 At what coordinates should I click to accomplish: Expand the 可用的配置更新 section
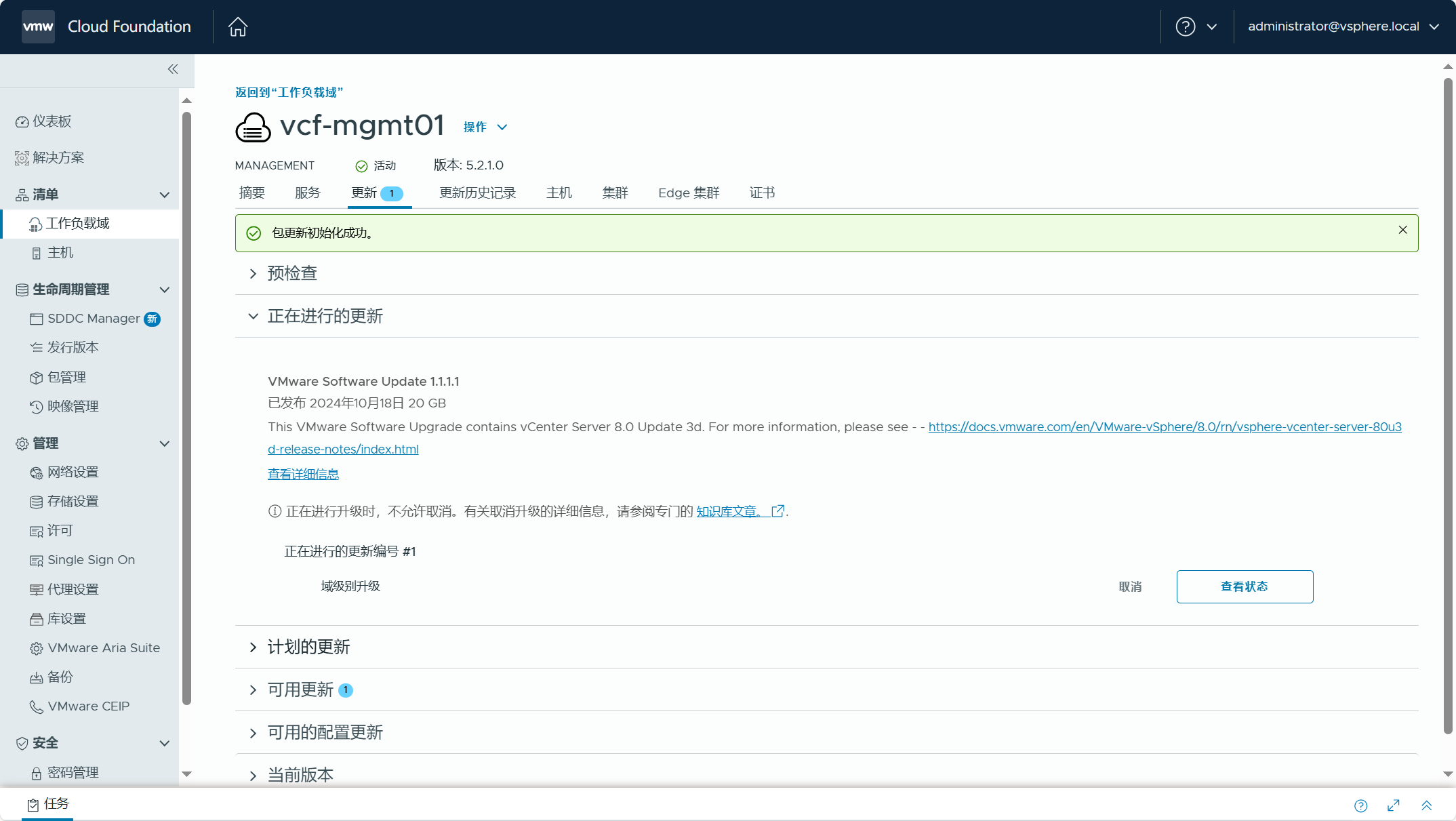click(253, 734)
